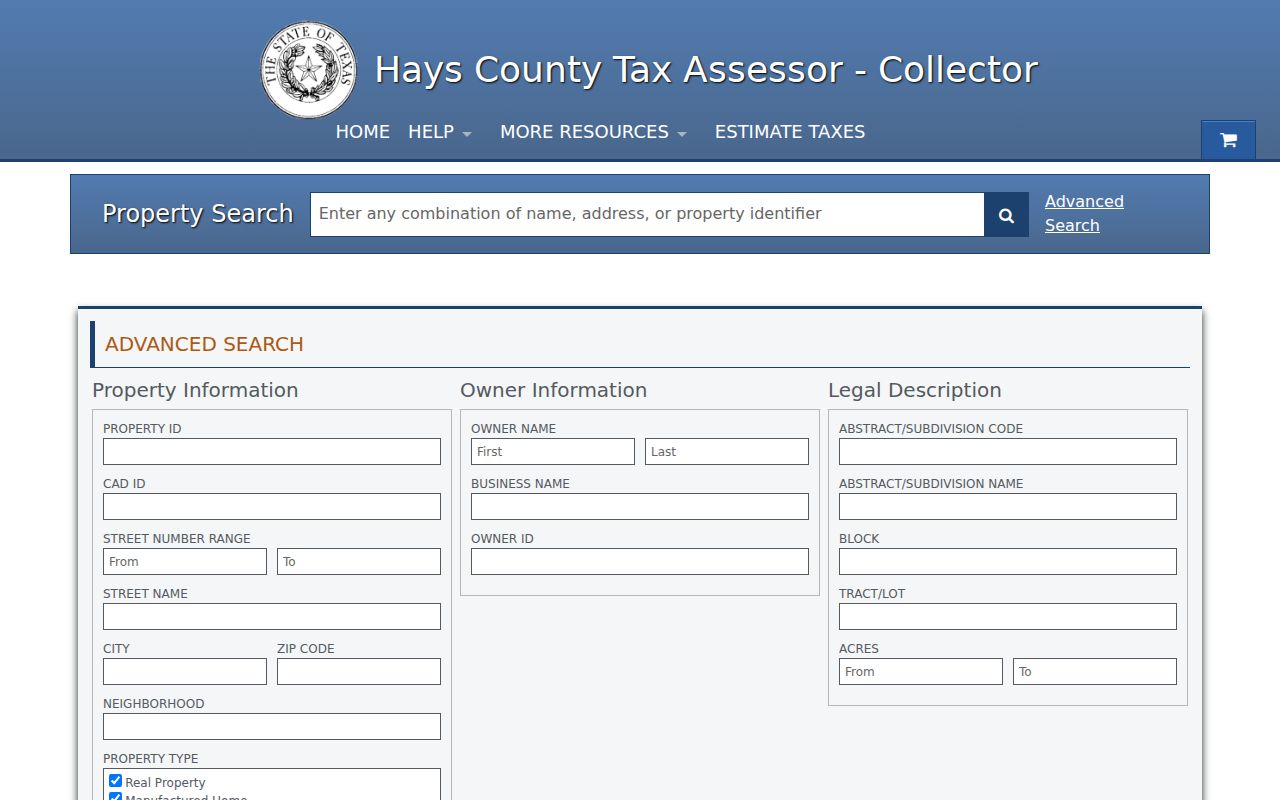Focus the BUSINESS NAME field
Image resolution: width=1280 pixels, height=800 pixels.
click(x=640, y=506)
